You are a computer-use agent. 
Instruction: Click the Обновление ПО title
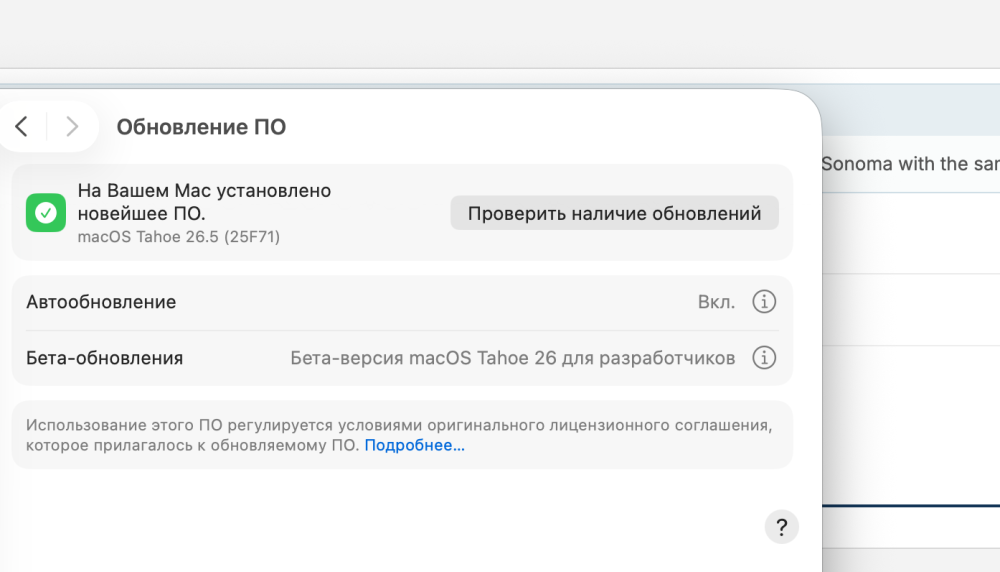[x=201, y=127]
